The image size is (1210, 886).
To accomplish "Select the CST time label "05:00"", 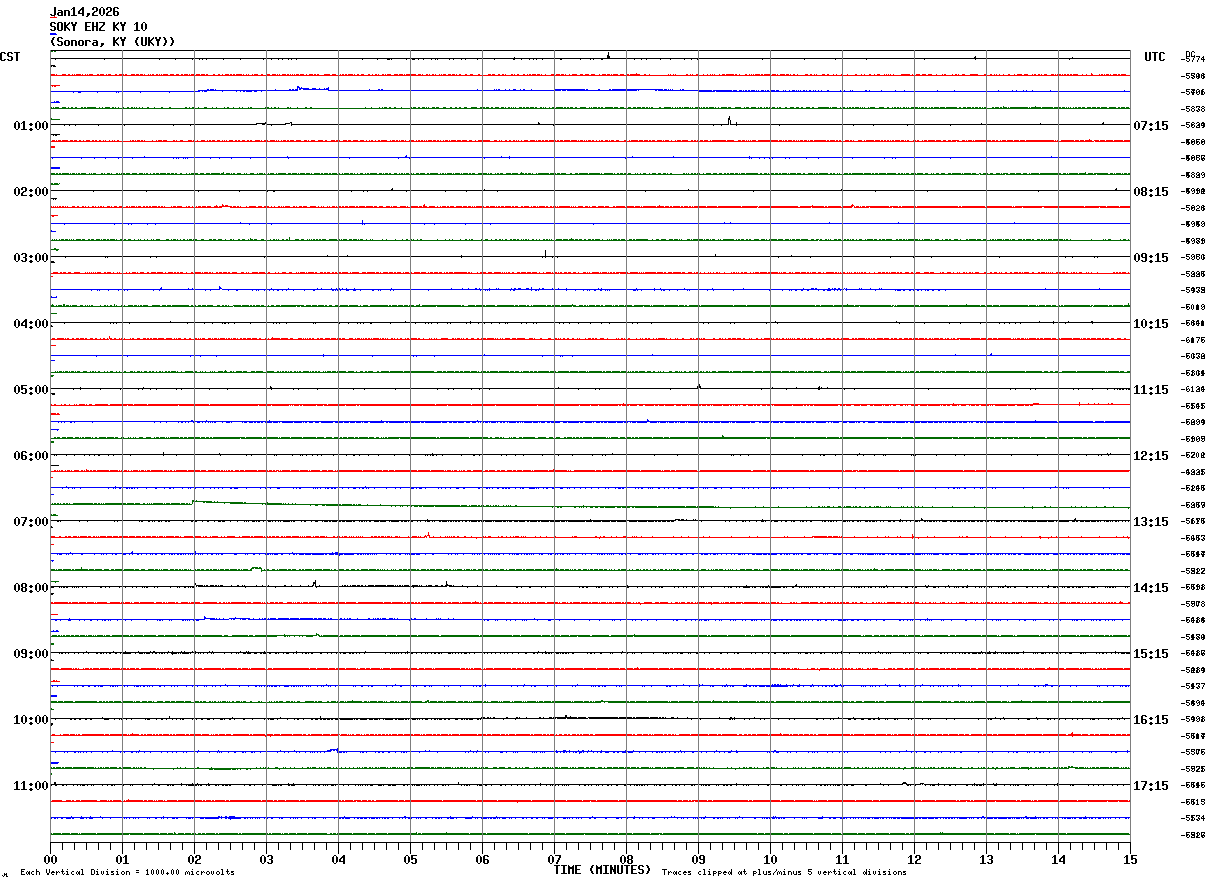I will coord(31,390).
